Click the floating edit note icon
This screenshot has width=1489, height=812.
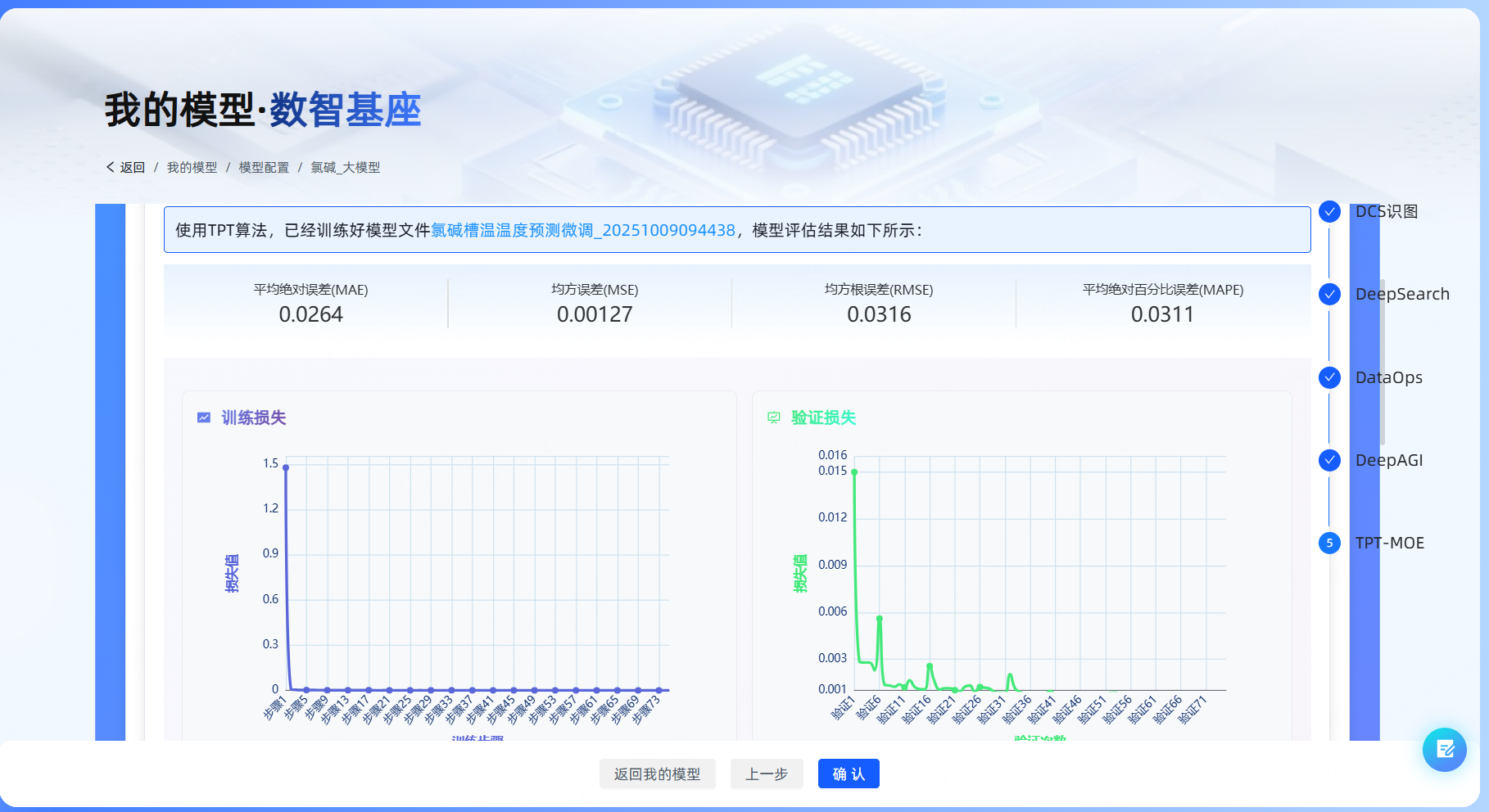pyautogui.click(x=1444, y=749)
